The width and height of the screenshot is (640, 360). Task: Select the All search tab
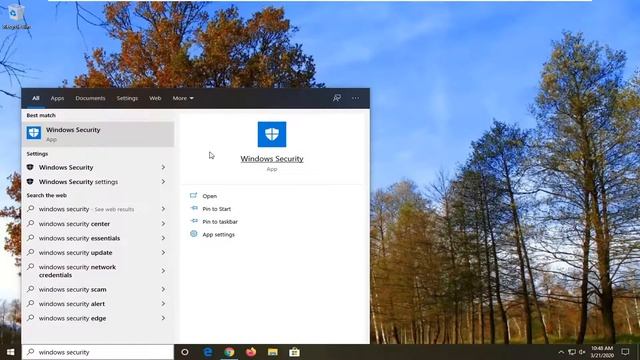click(x=36, y=98)
